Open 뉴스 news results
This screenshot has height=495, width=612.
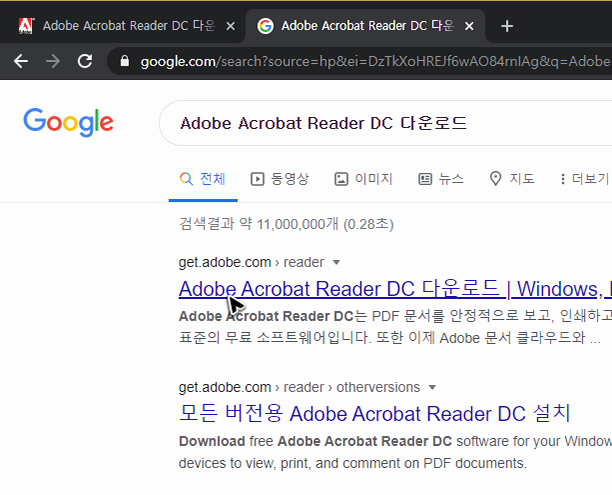(x=441, y=179)
